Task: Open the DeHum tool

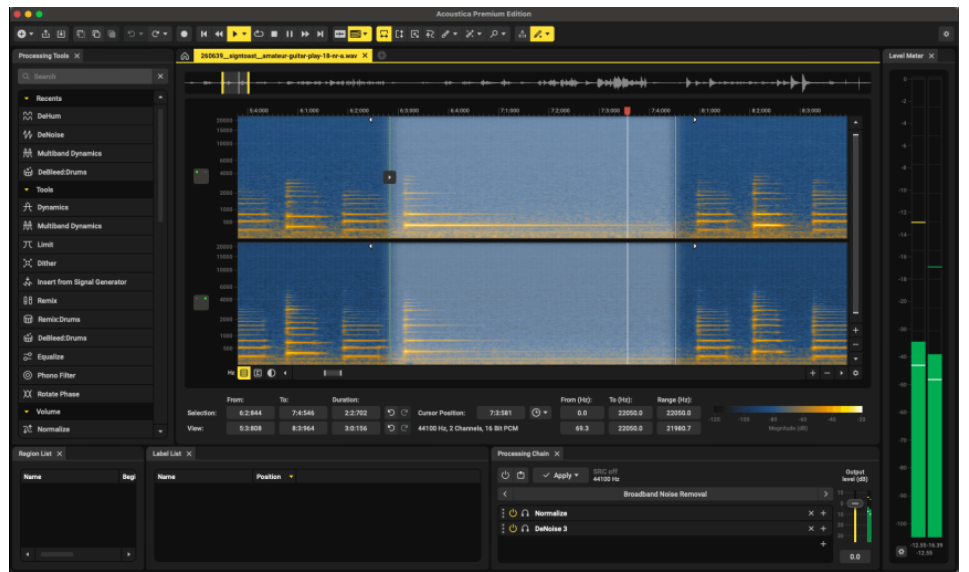Action: coord(86,116)
